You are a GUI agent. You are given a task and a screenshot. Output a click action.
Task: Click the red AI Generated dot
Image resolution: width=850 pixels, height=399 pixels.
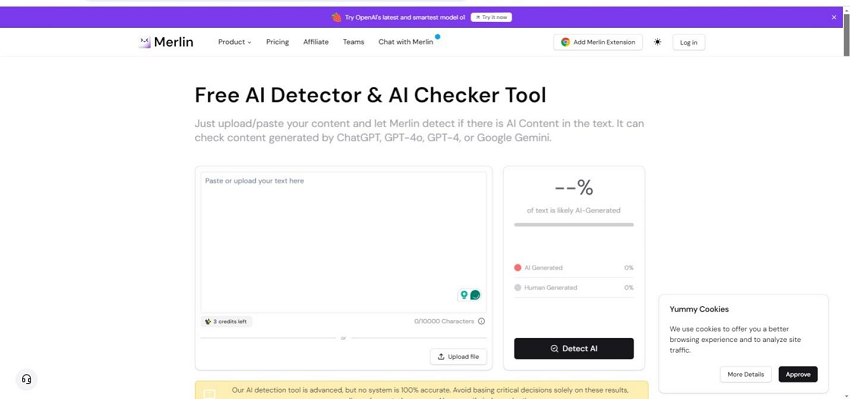click(x=518, y=268)
